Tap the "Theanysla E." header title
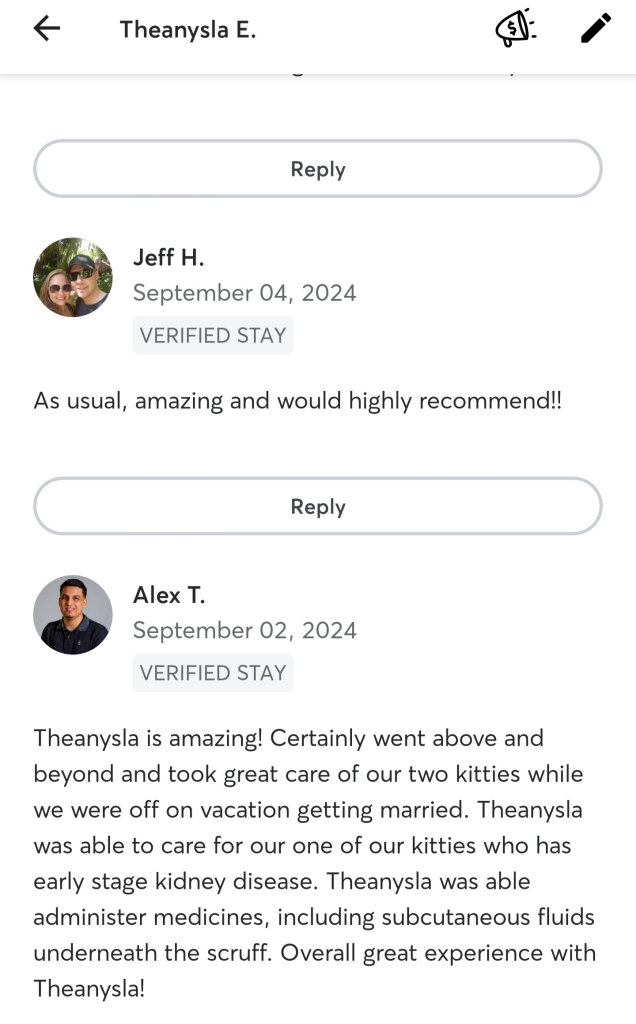 [188, 30]
